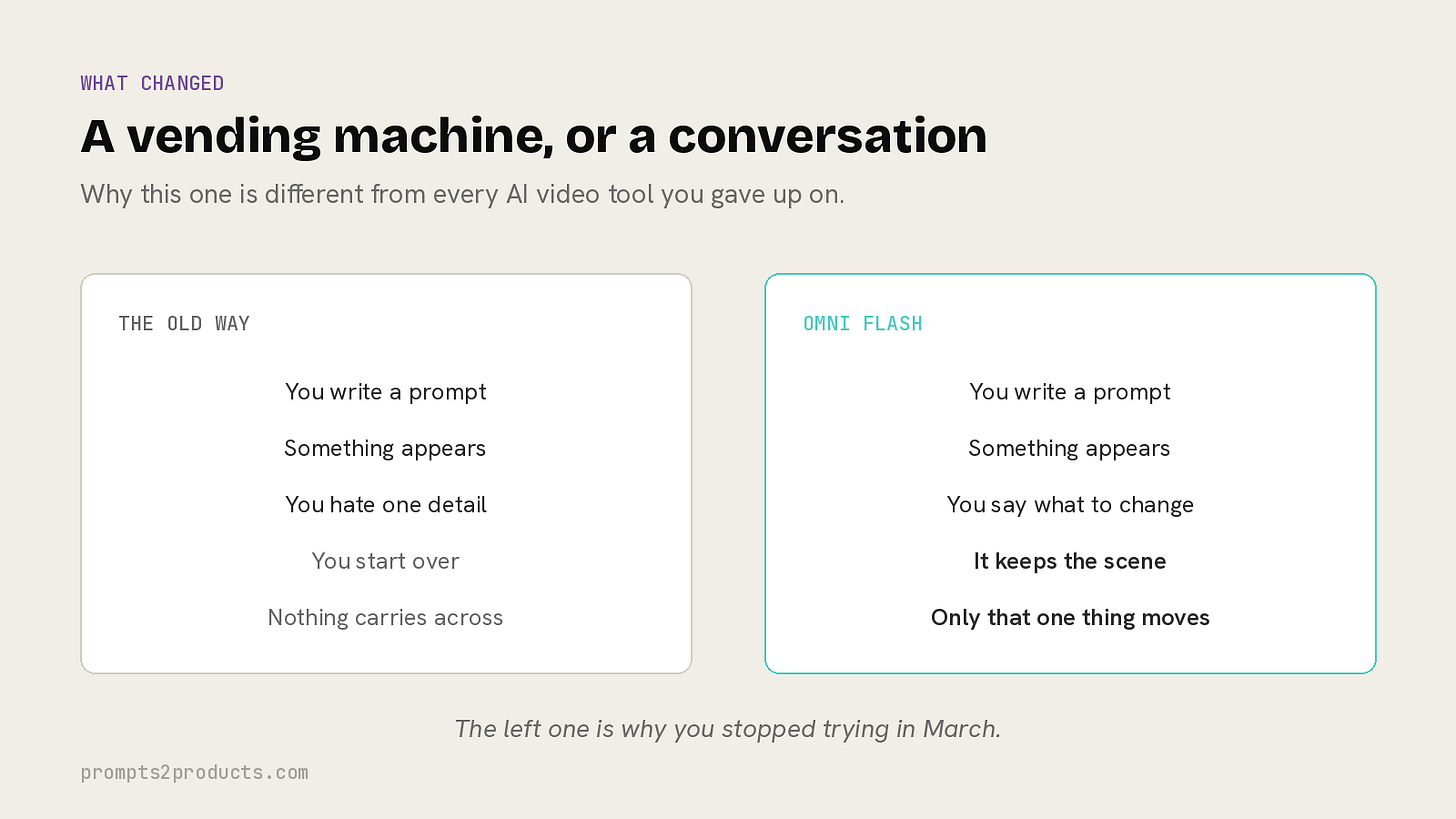
Task: Click the word 'conversation' in the headline
Action: [x=828, y=135]
